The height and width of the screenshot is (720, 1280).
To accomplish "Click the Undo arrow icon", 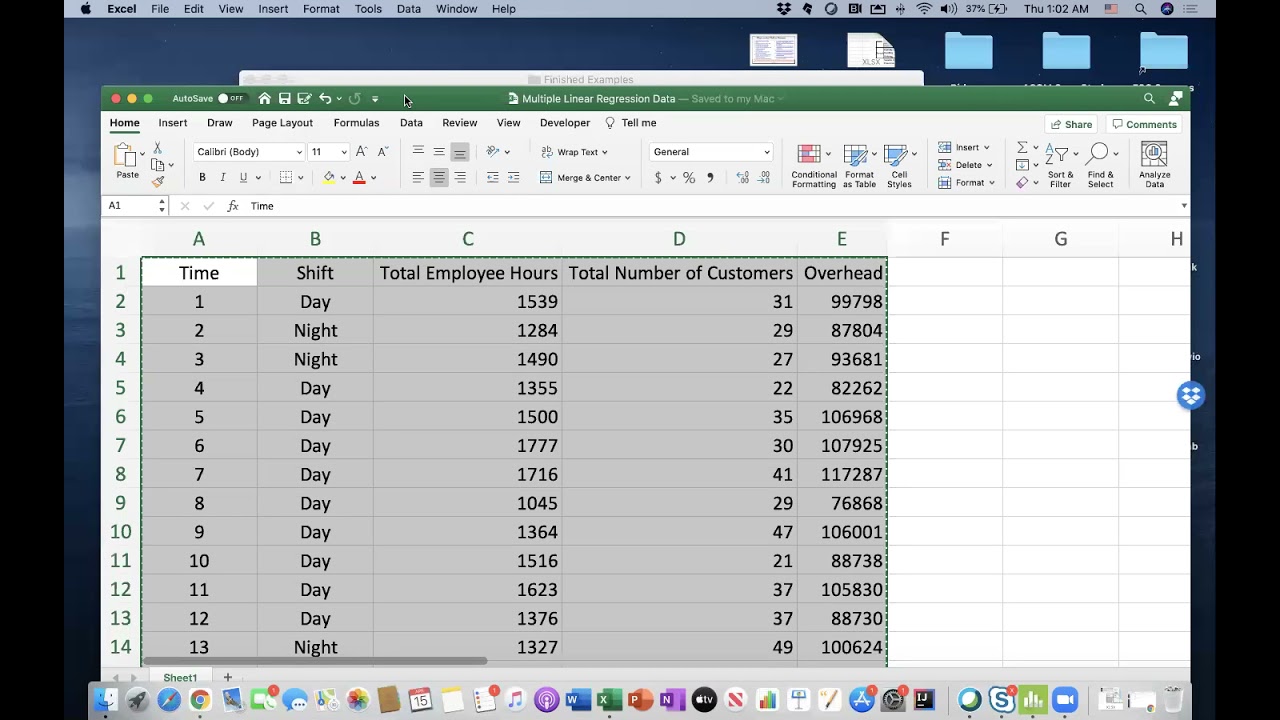I will pos(325,99).
